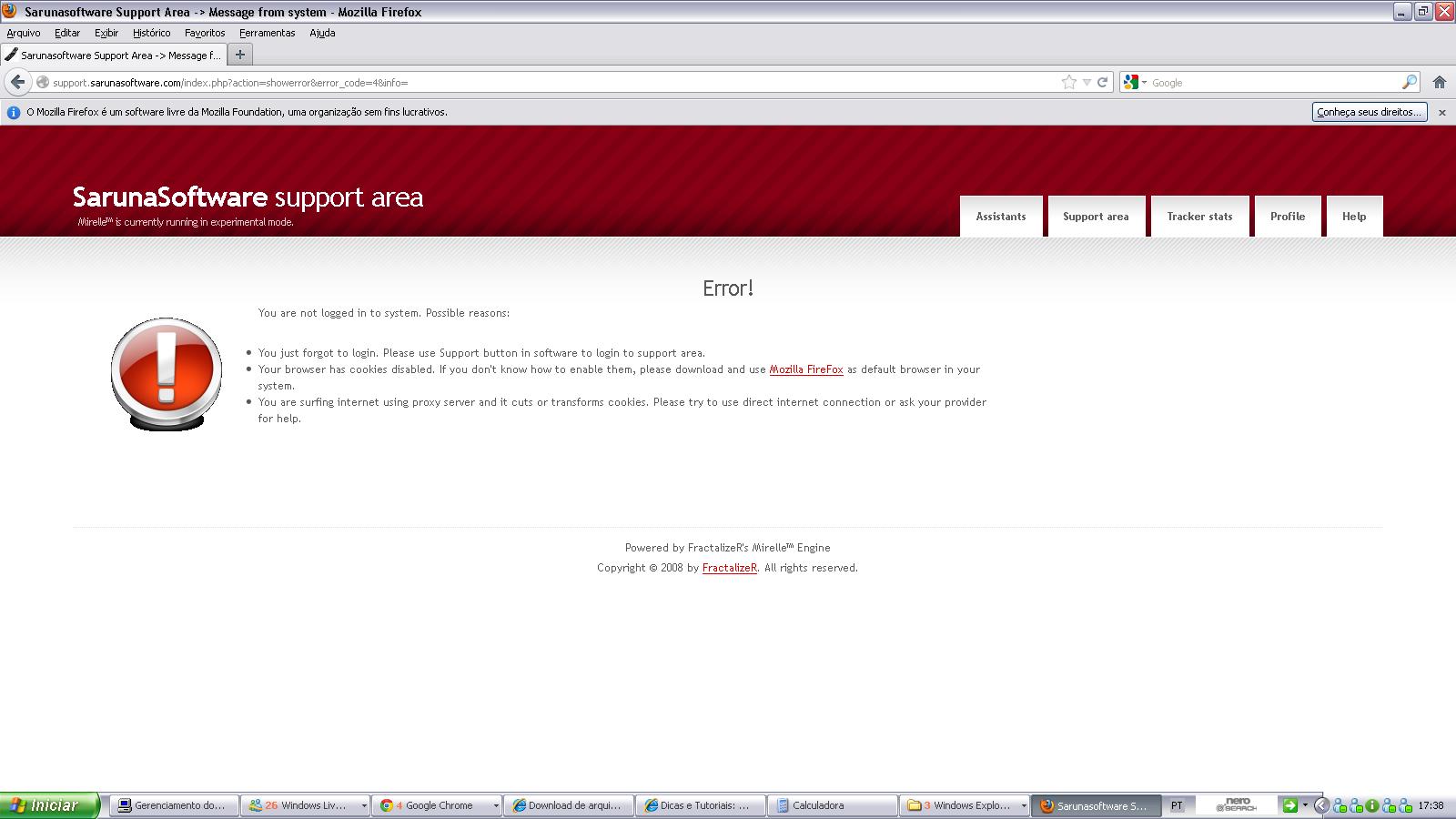The height and width of the screenshot is (819, 1456).
Task: Follow the FractalizeR copyright link
Action: tap(730, 568)
